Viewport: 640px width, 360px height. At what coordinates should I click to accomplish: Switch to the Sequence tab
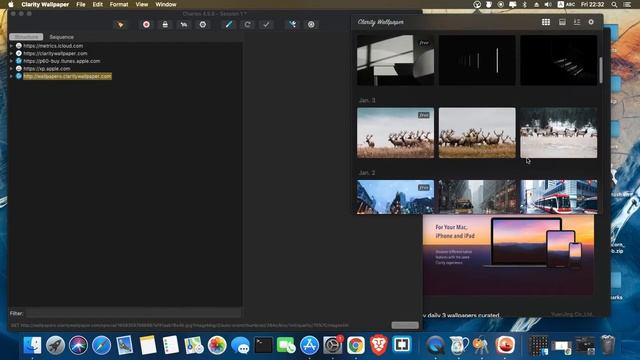pyautogui.click(x=62, y=37)
